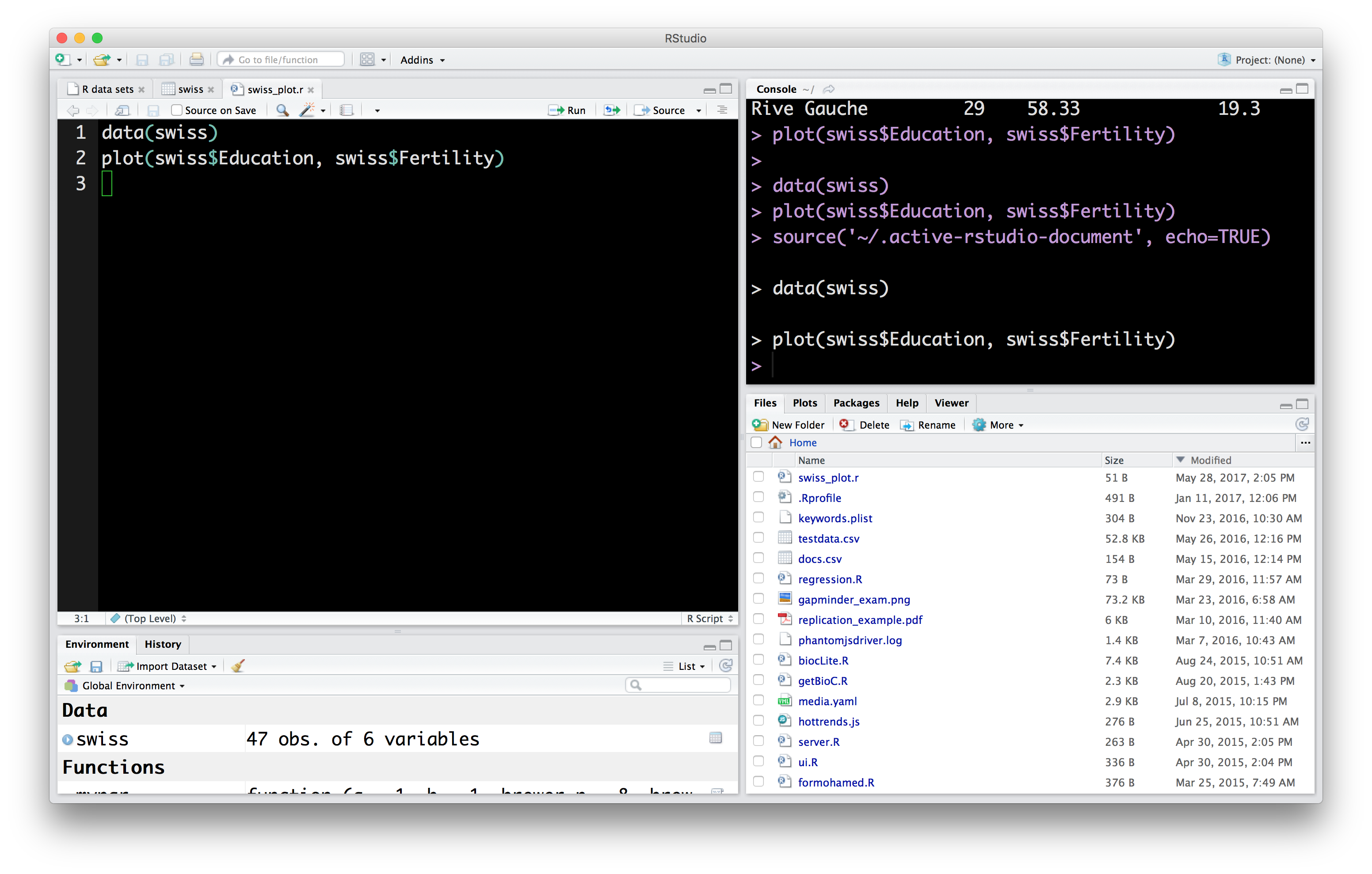1372x874 pixels.
Task: Check the media.yaml file checkbox
Action: click(x=758, y=701)
